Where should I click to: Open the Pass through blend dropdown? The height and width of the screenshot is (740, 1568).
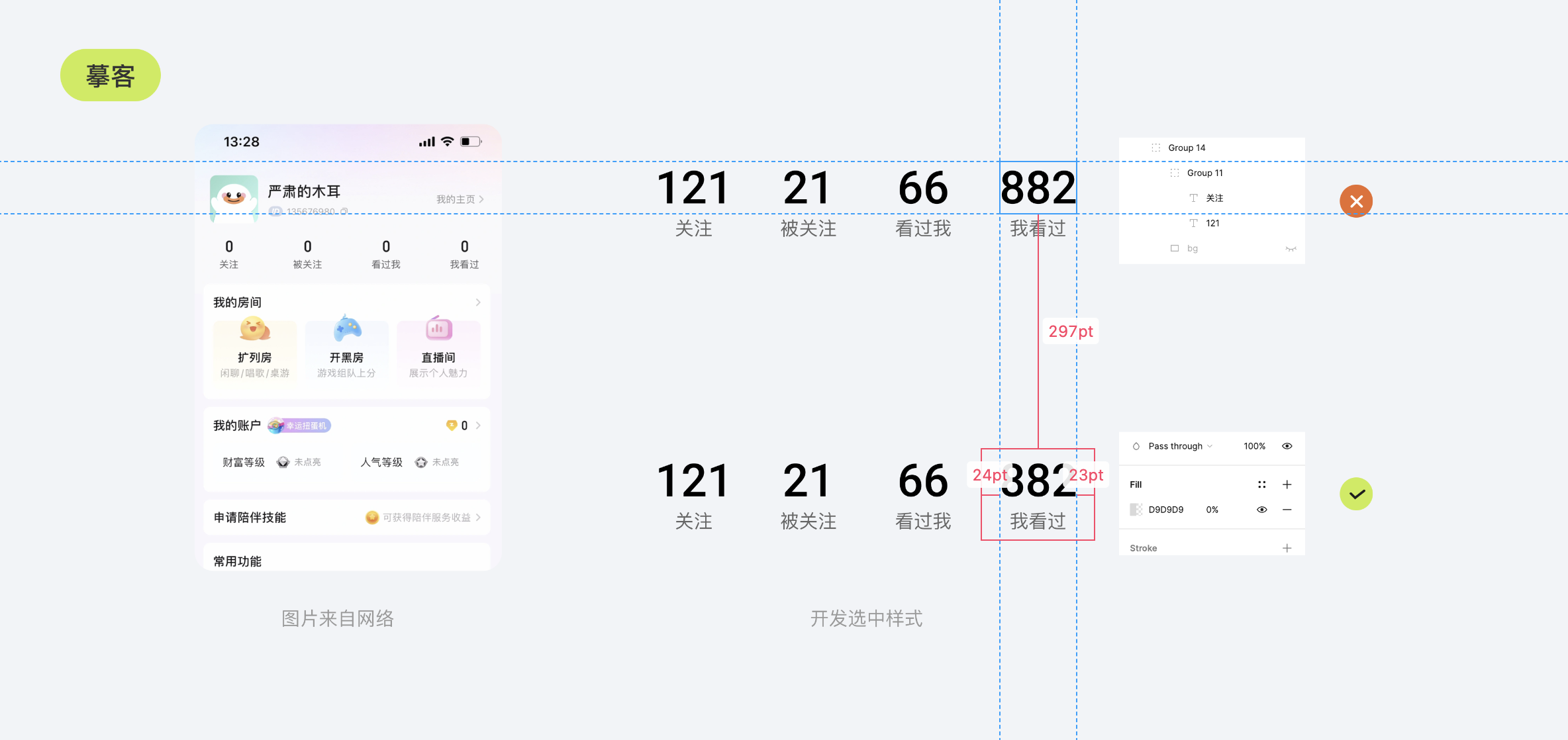1180,446
